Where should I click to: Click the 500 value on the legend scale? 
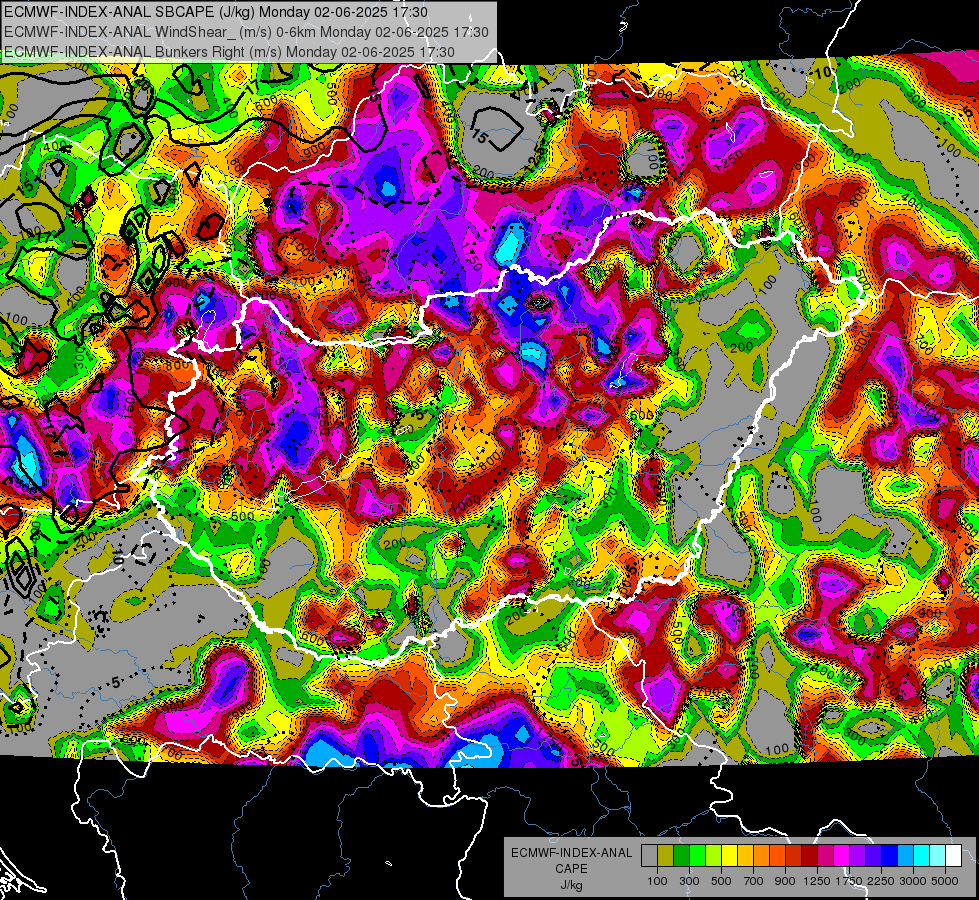721,881
